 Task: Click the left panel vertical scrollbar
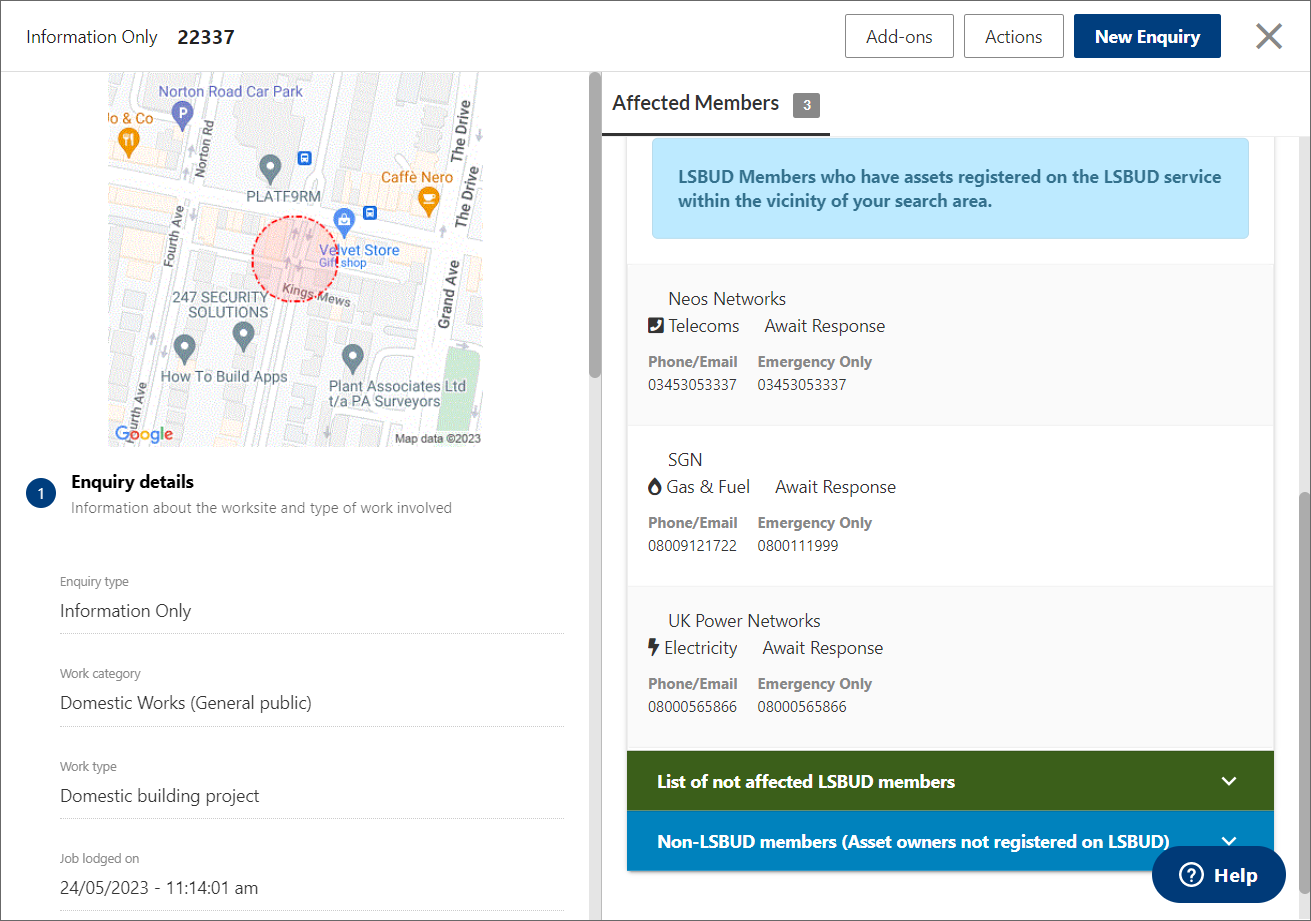[595, 230]
